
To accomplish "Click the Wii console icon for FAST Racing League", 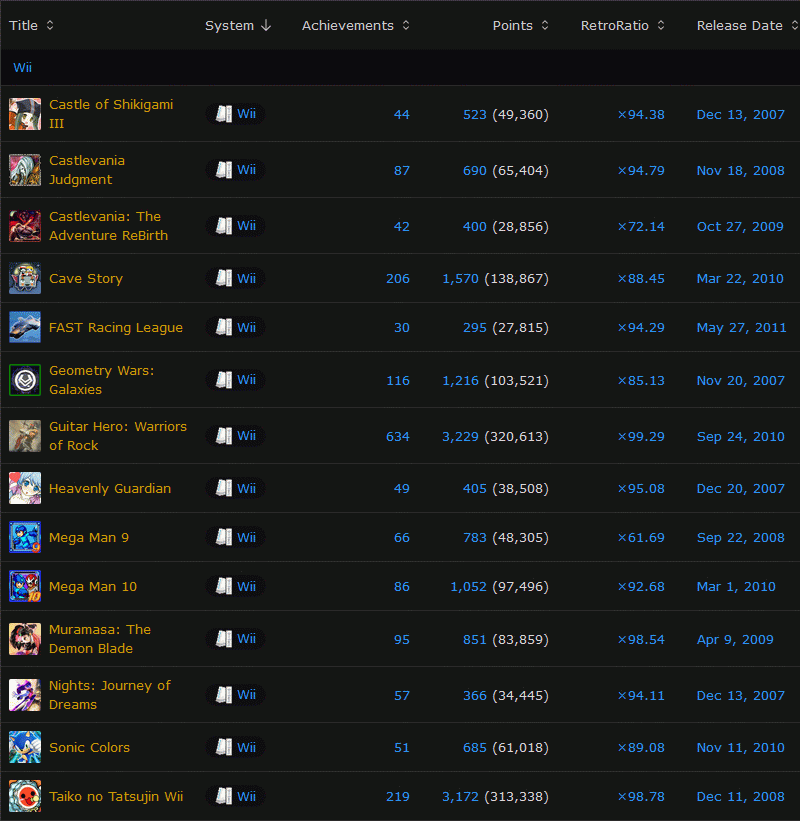I will (224, 328).
